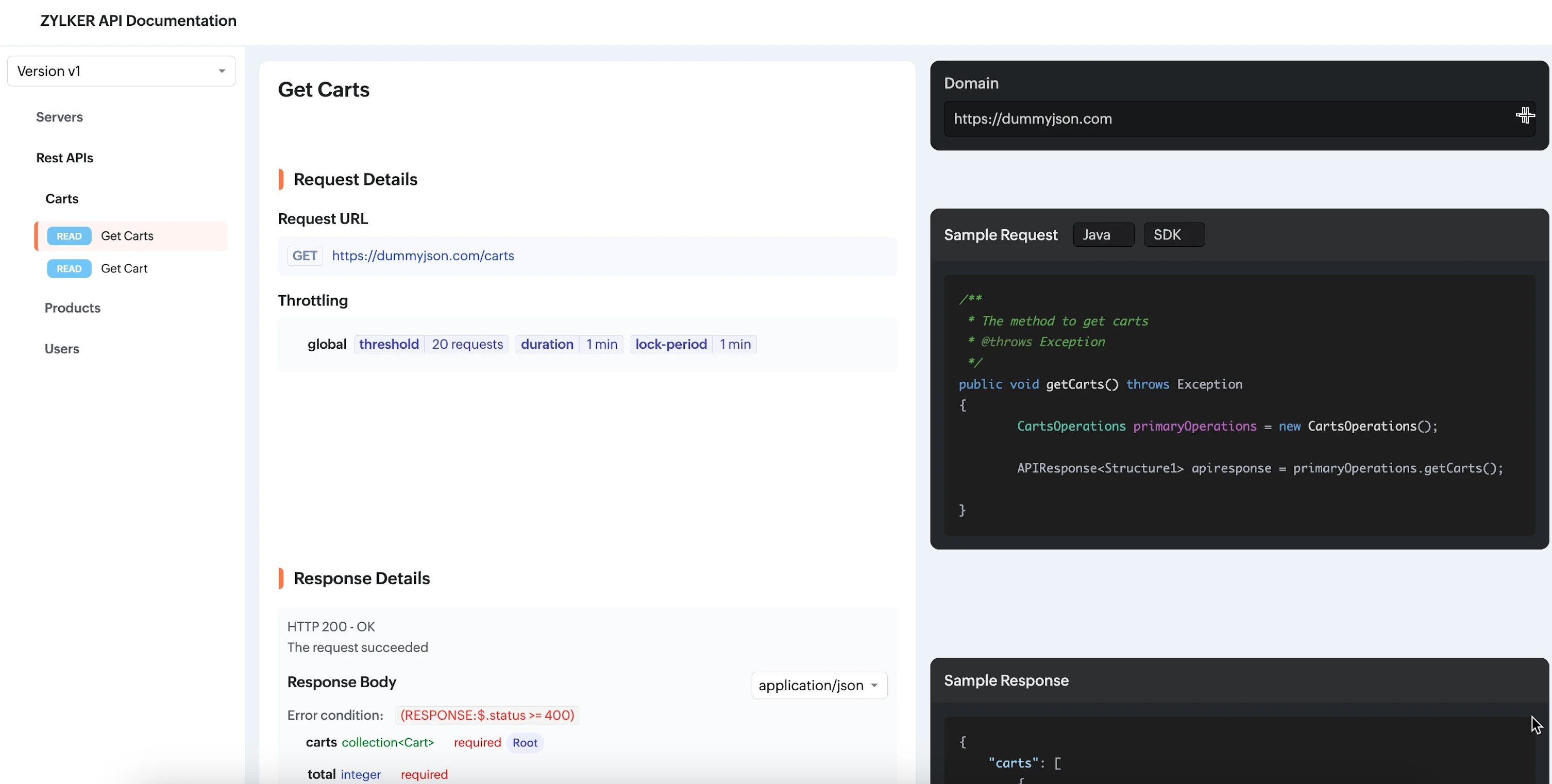Click the total field name
The width and height of the screenshot is (1552, 784).
pos(322,774)
